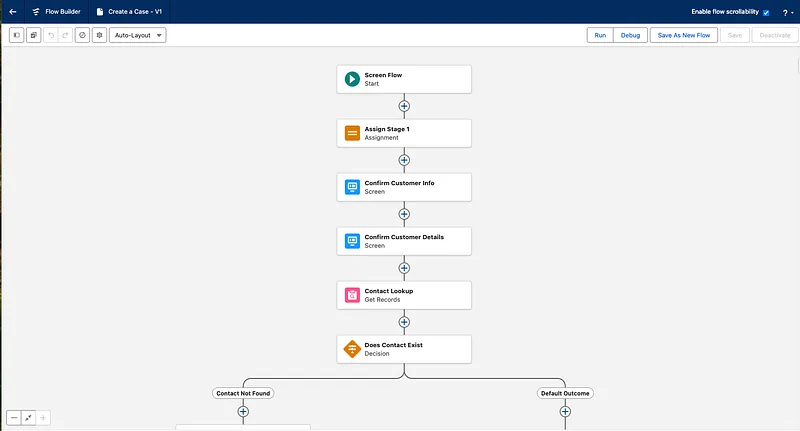
Task: Click the Create a Case - V1 document icon
Action: 100,12
